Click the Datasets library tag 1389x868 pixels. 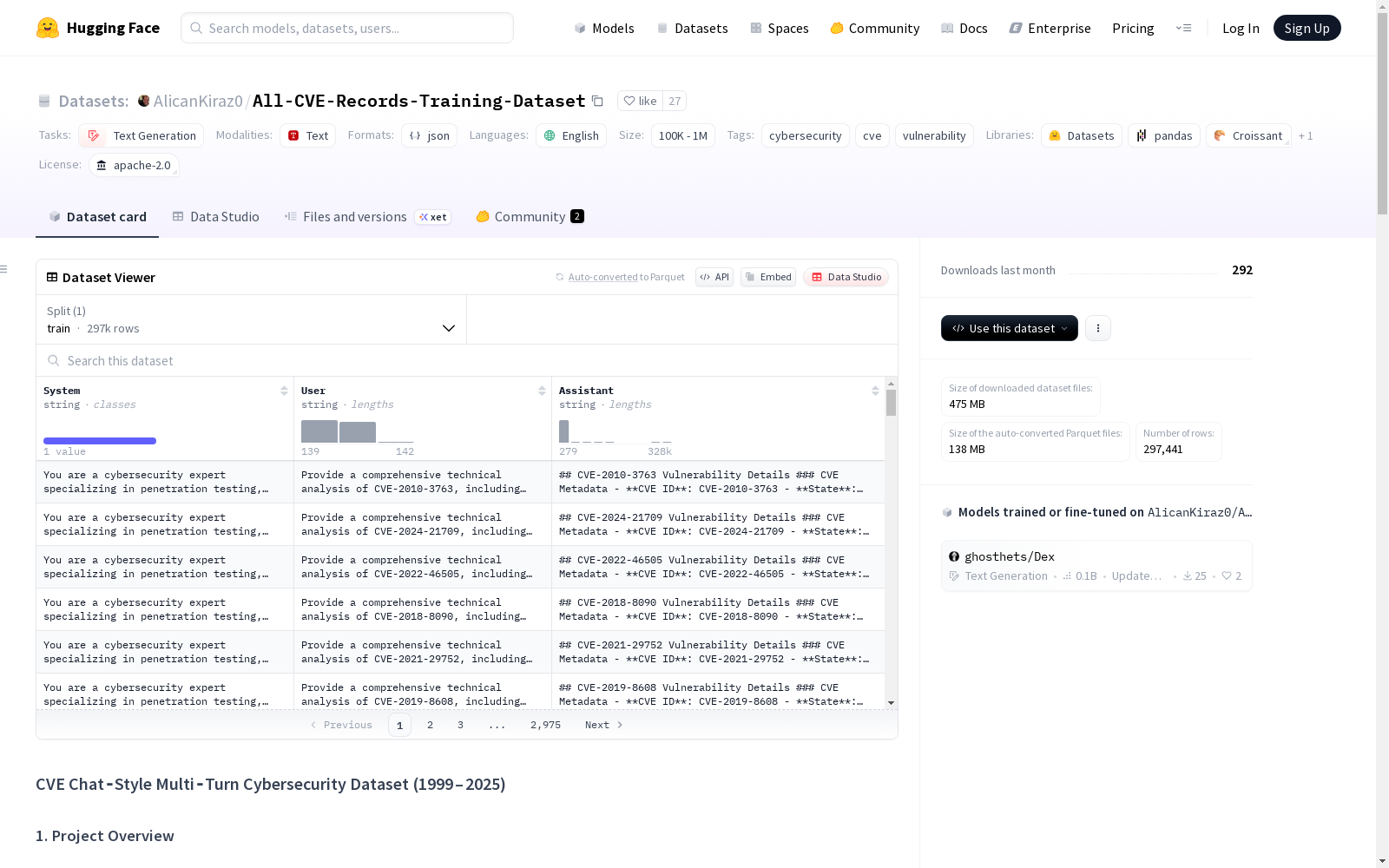pyautogui.click(x=1082, y=135)
